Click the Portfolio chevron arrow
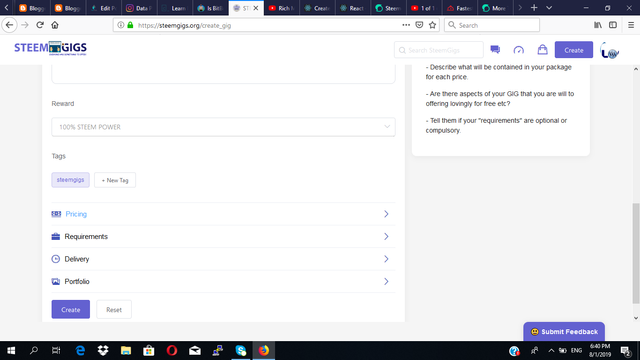 (386, 281)
